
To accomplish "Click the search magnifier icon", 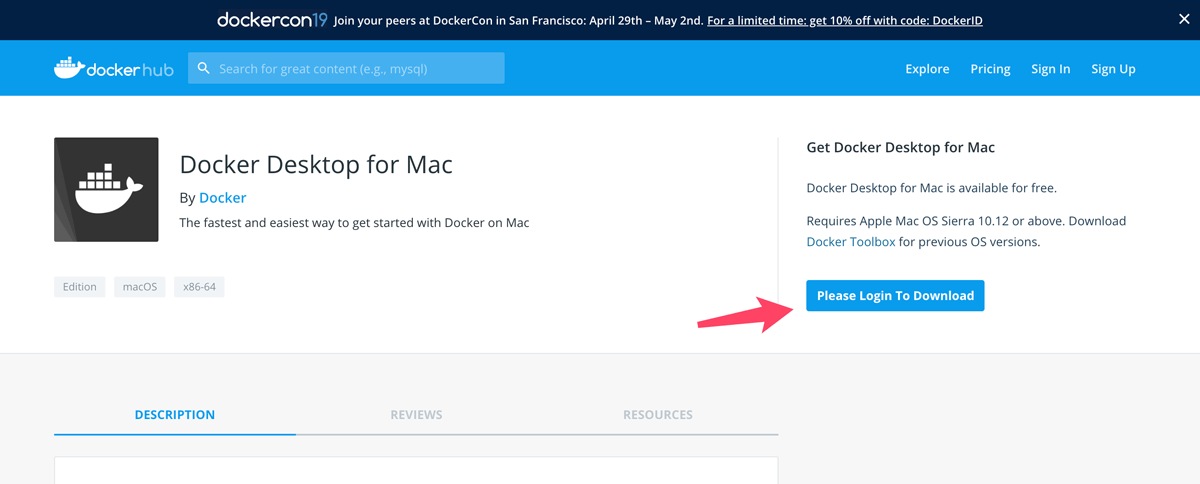I will [x=204, y=68].
